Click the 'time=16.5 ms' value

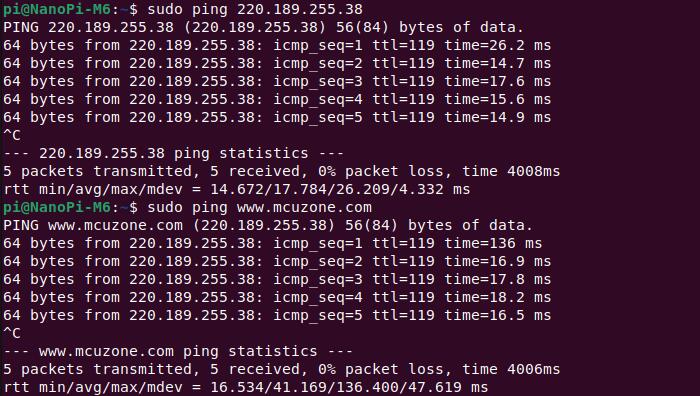(497, 315)
